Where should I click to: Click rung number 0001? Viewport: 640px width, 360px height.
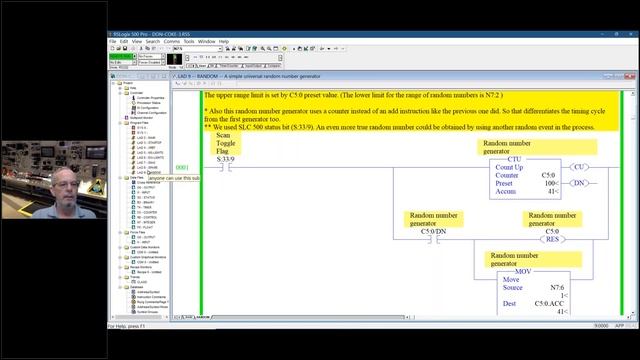182,167
